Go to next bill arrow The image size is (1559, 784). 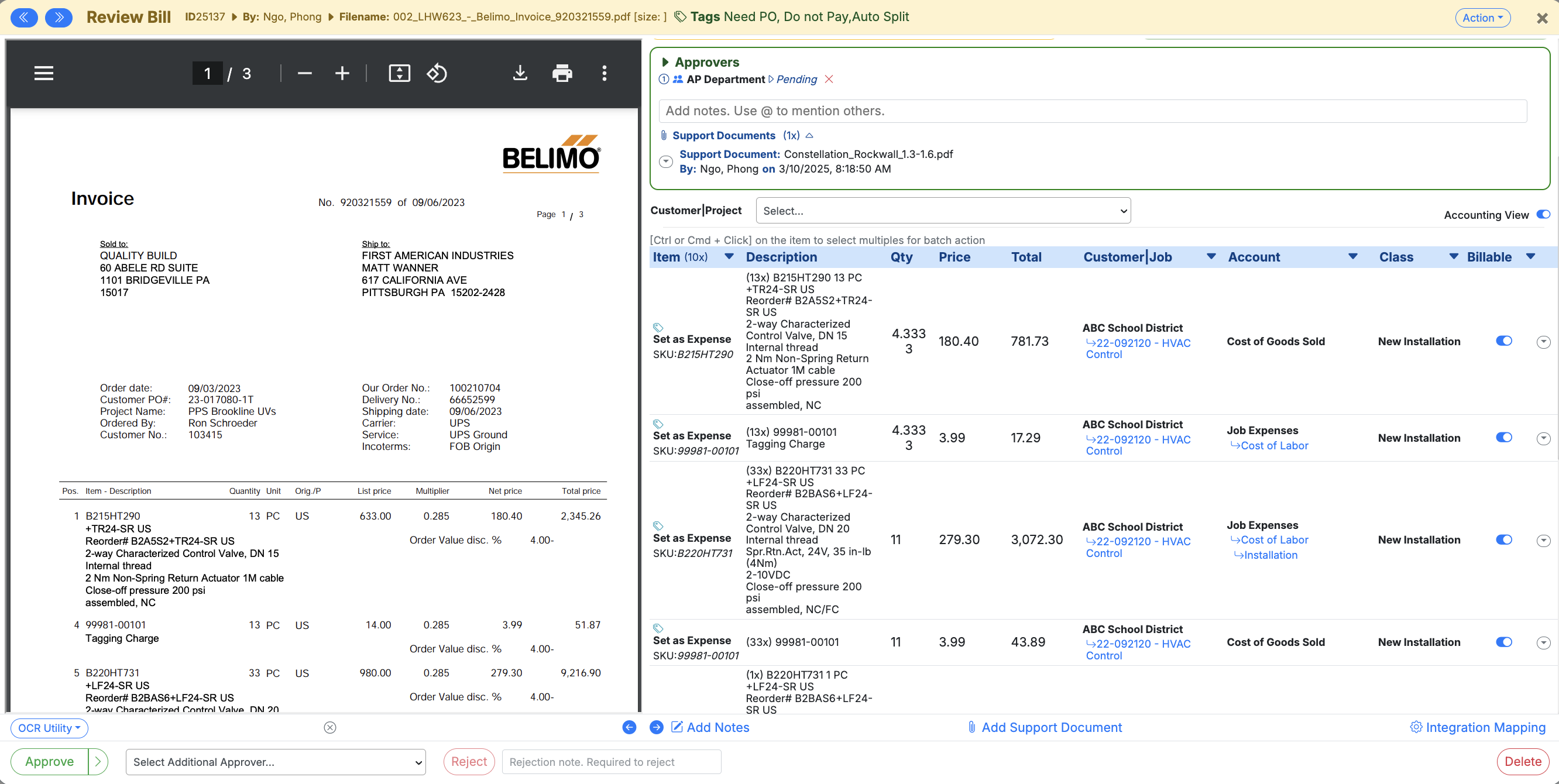tap(59, 17)
